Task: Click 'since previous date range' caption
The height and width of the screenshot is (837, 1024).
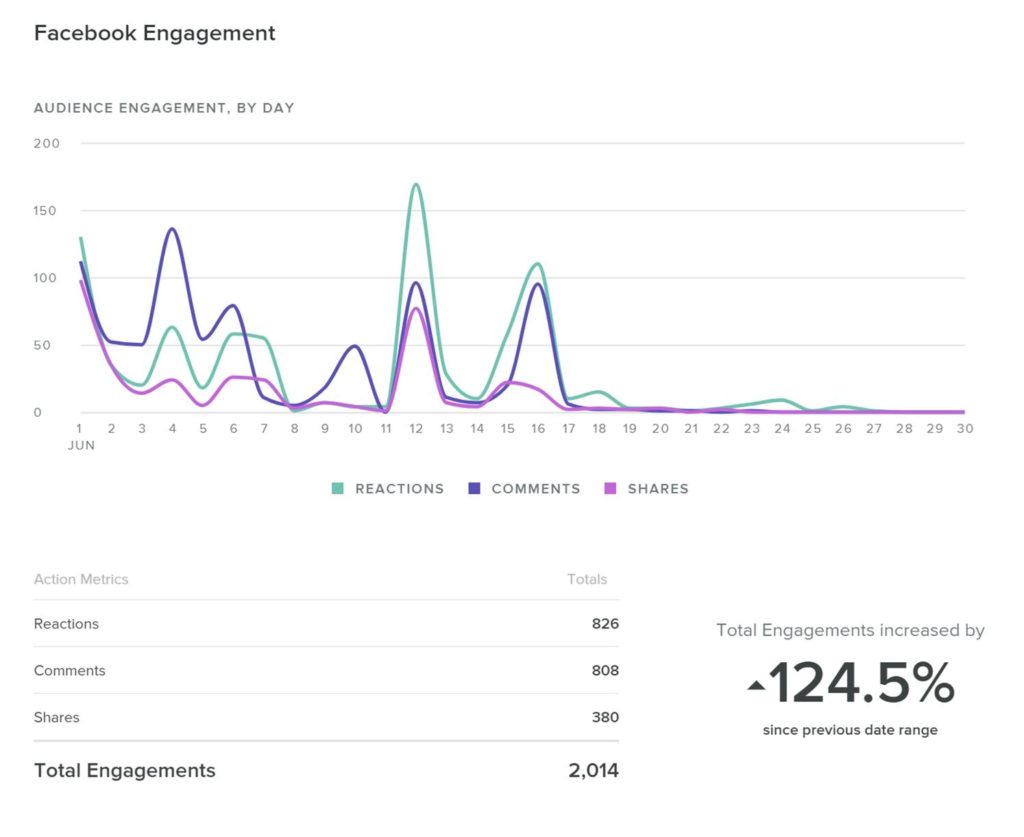Action: tap(850, 730)
